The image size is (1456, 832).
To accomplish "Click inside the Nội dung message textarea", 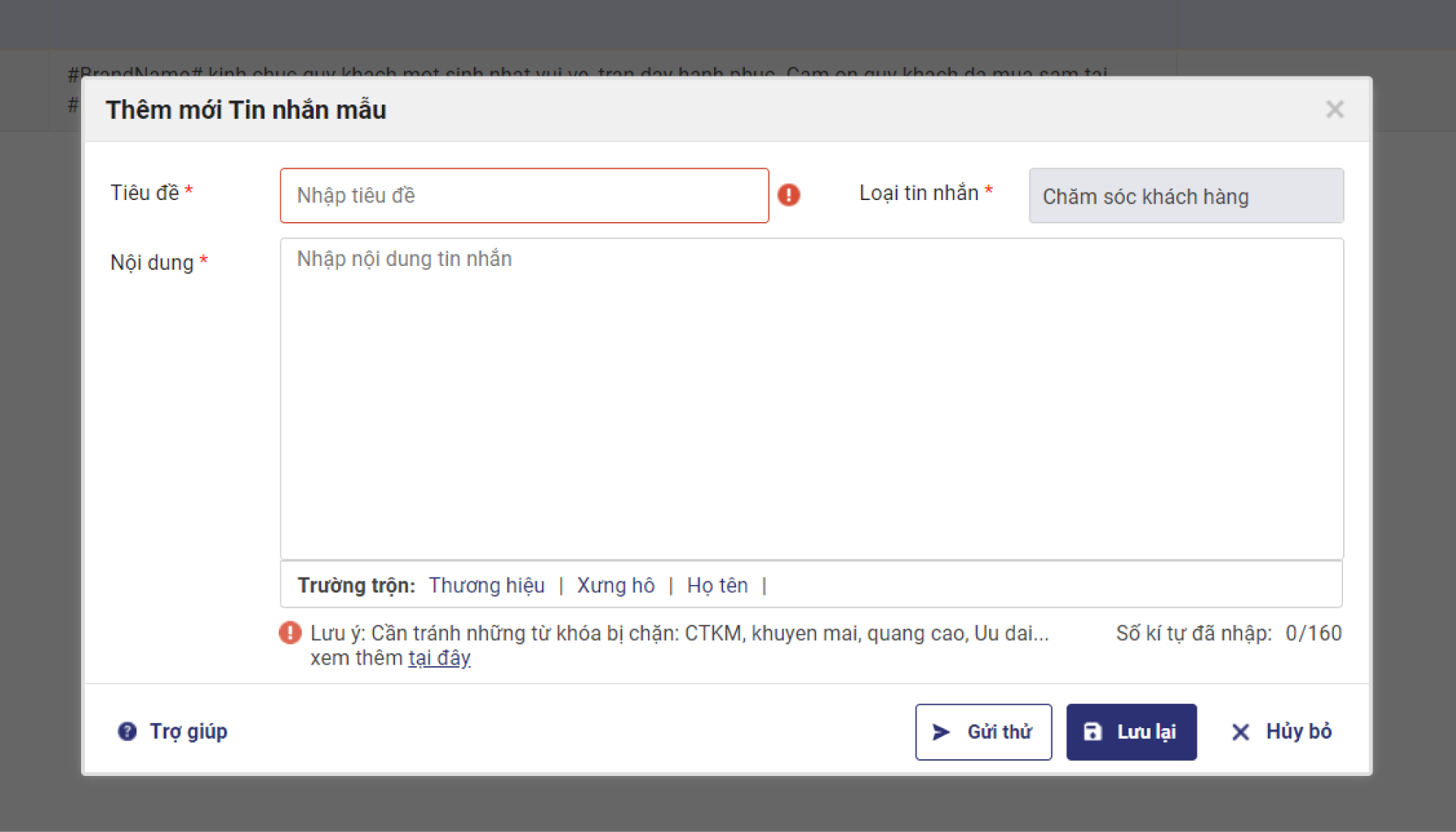I will pyautogui.click(x=811, y=399).
